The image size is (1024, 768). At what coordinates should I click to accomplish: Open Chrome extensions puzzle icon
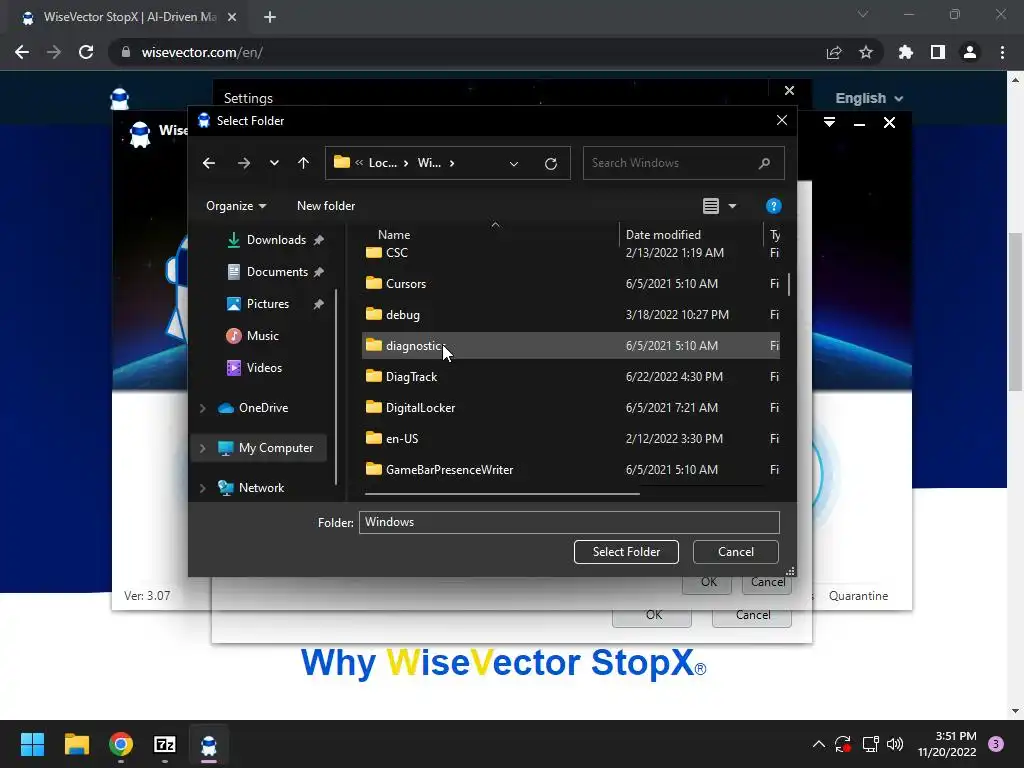tap(906, 52)
